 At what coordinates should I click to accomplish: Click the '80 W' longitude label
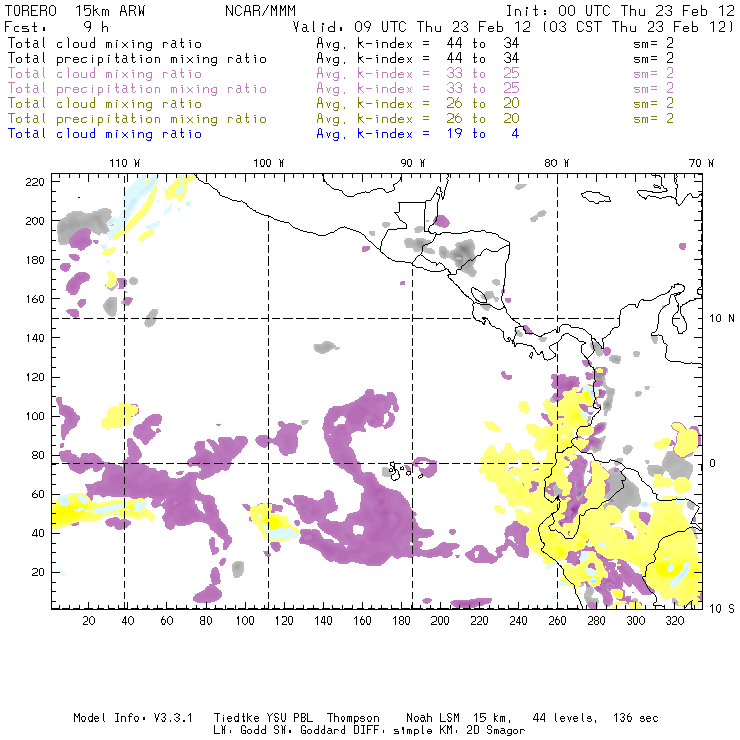pos(557,163)
